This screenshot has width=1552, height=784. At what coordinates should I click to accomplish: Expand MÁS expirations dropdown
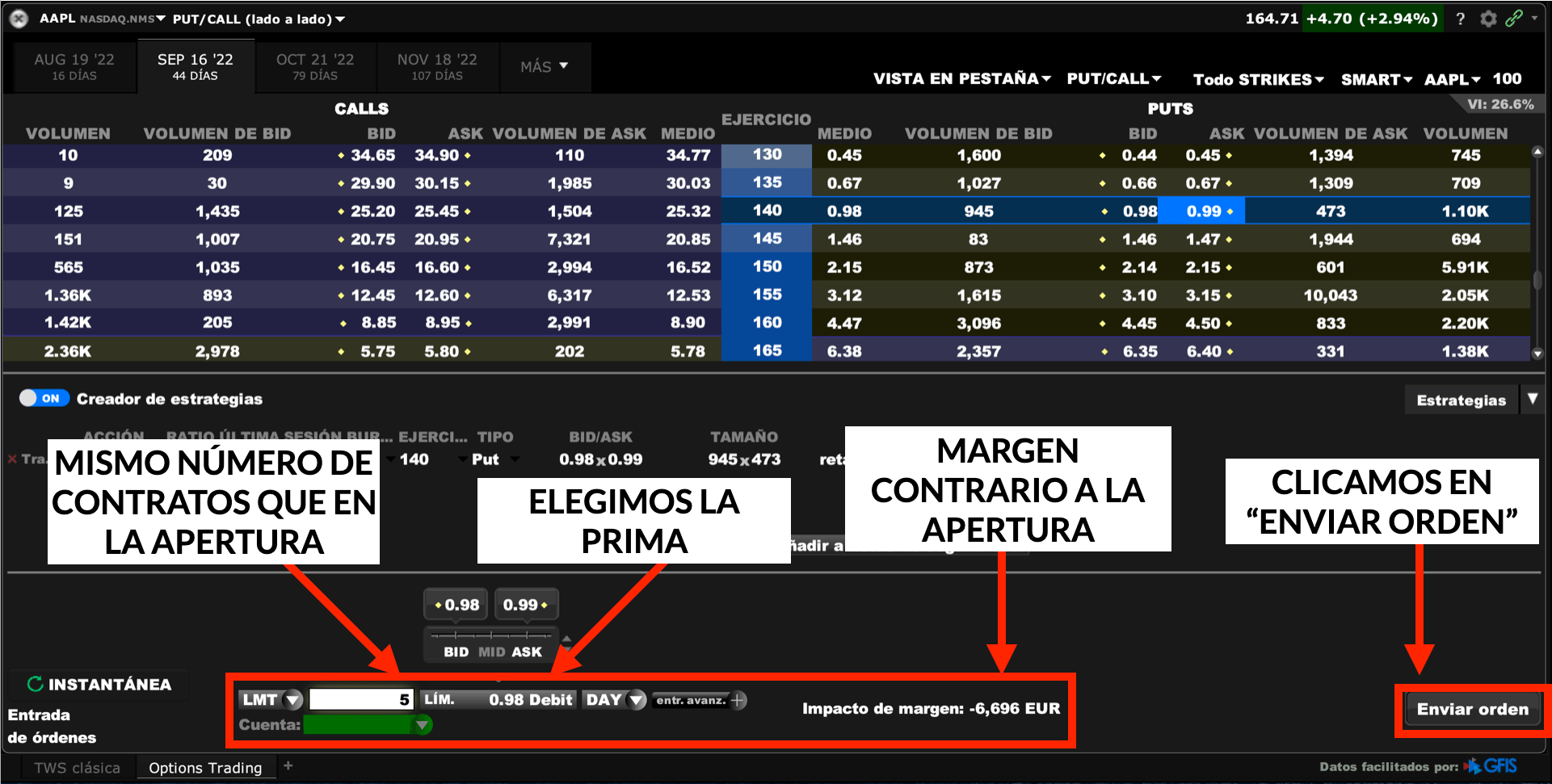(545, 66)
